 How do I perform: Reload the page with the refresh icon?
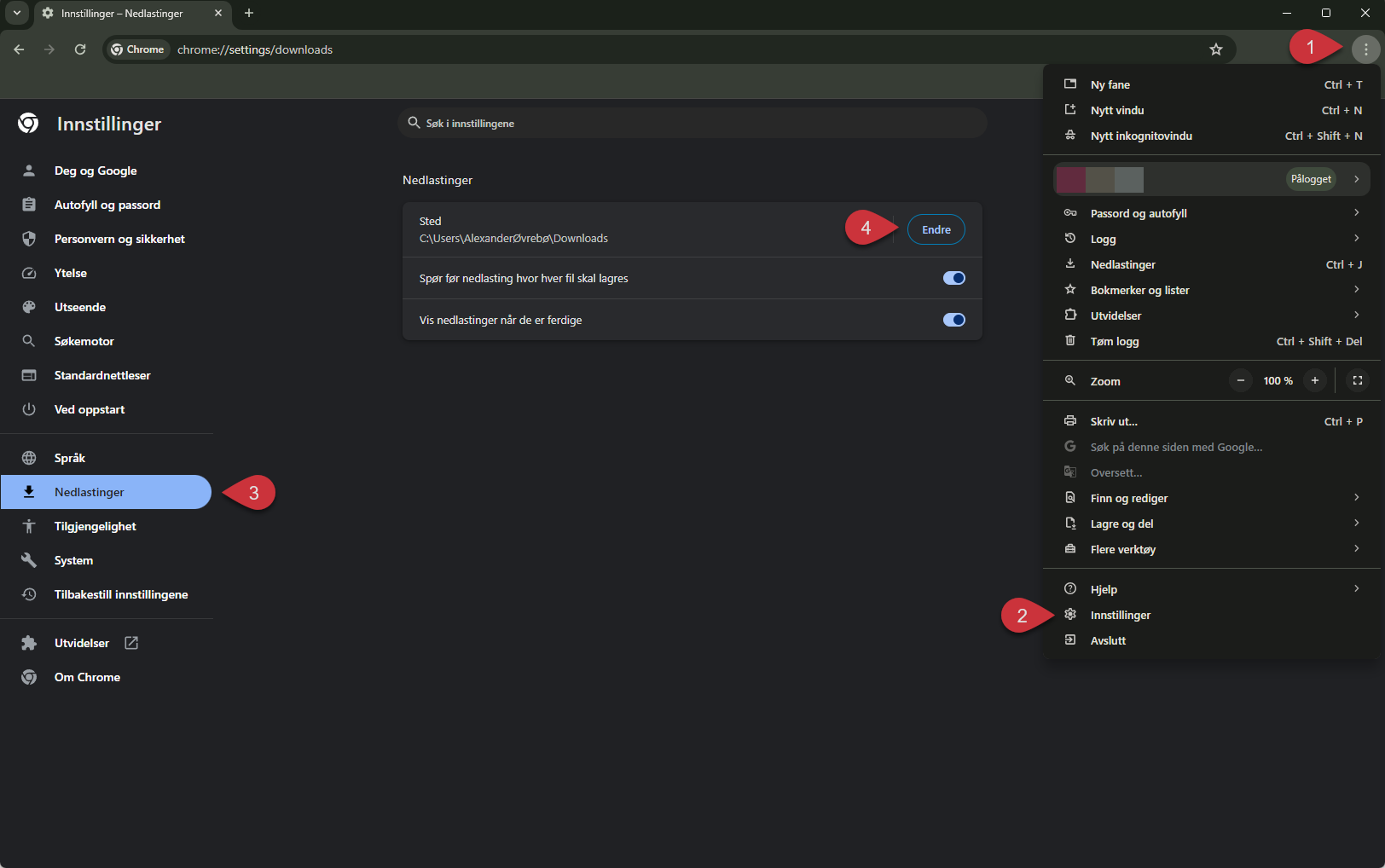pyautogui.click(x=80, y=49)
